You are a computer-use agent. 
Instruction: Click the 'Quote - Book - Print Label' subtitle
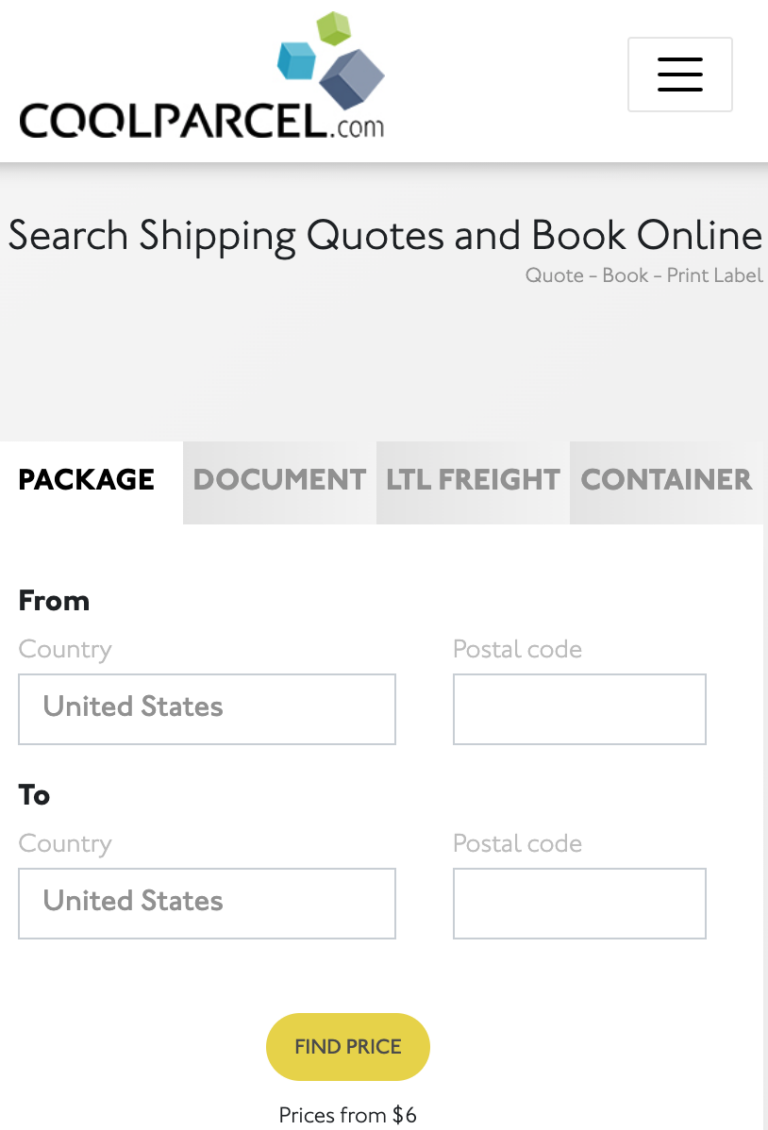[643, 275]
